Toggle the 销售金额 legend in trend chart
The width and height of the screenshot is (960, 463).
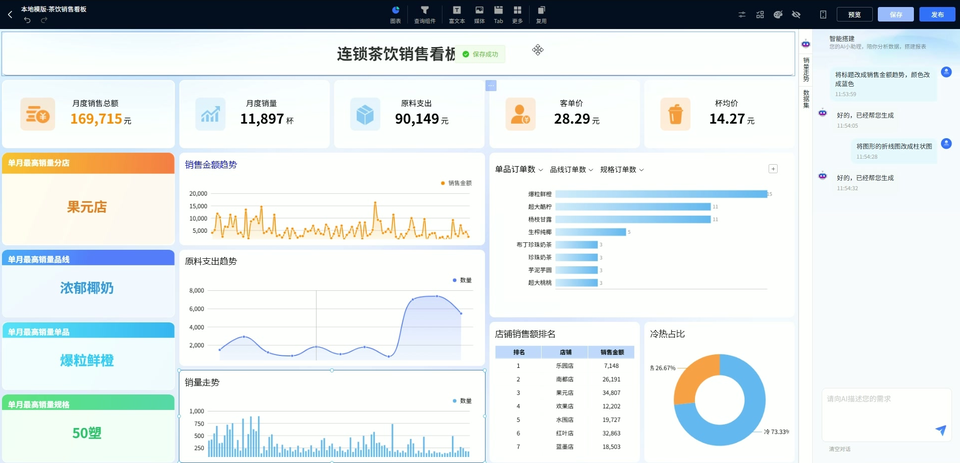(456, 183)
